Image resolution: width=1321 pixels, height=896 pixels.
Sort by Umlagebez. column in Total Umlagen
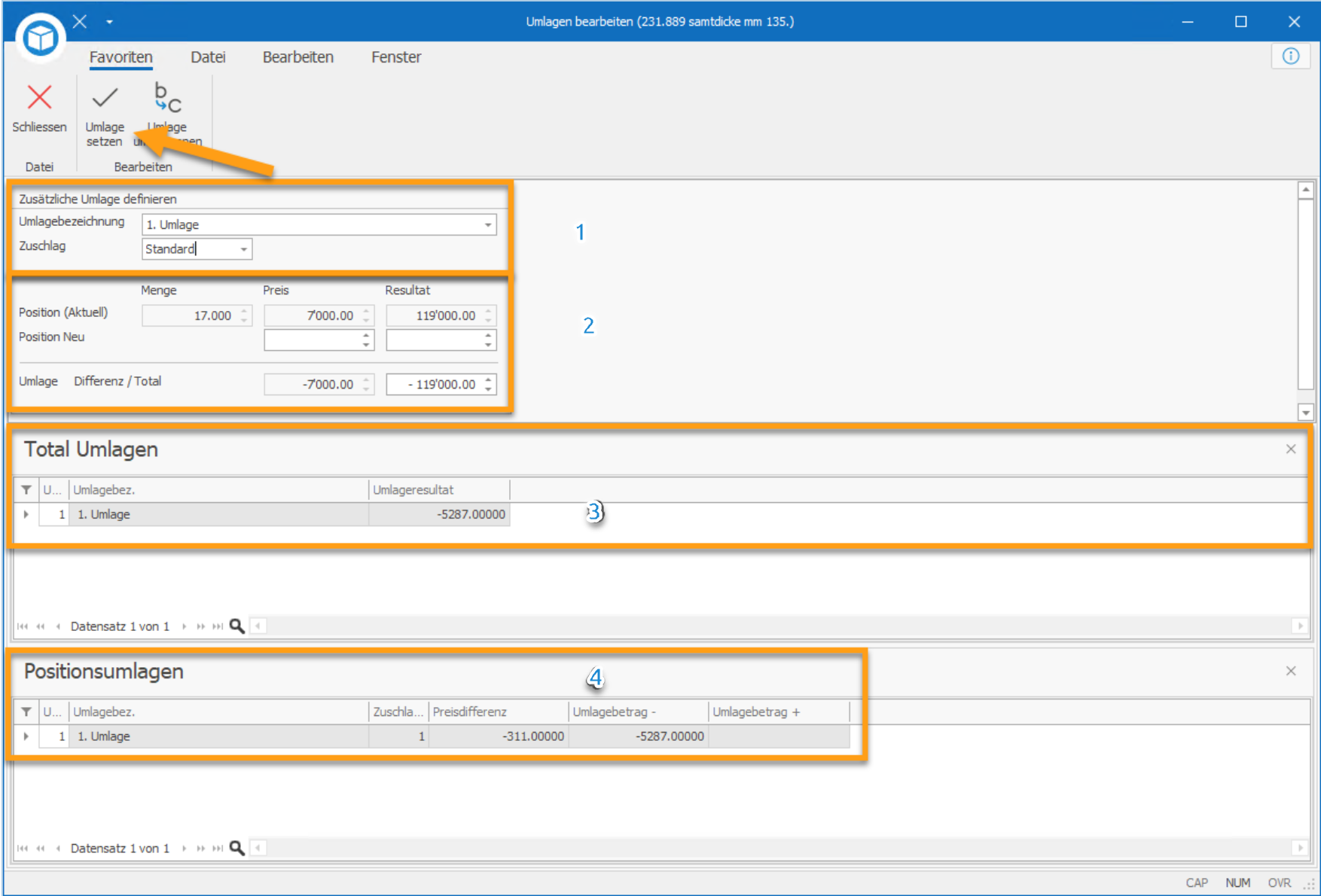tap(218, 490)
